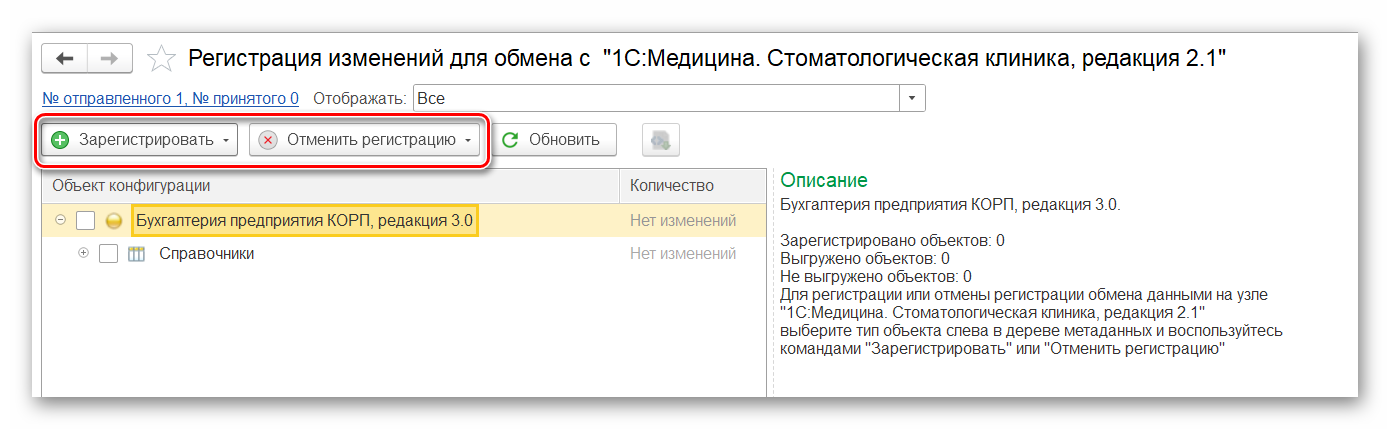Open sent and received message numbers link
This screenshot has width=1390, height=429.
(x=171, y=98)
